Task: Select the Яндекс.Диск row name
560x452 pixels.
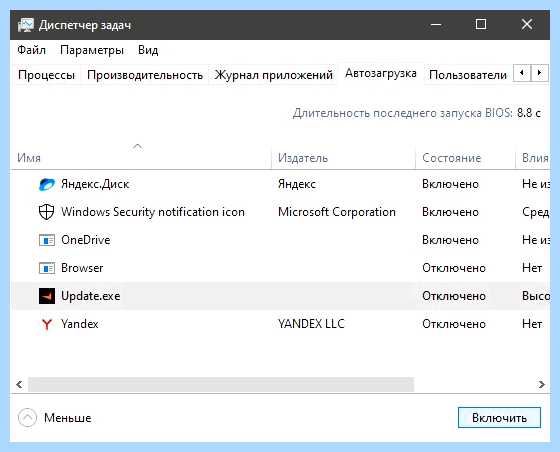Action: click(95, 184)
